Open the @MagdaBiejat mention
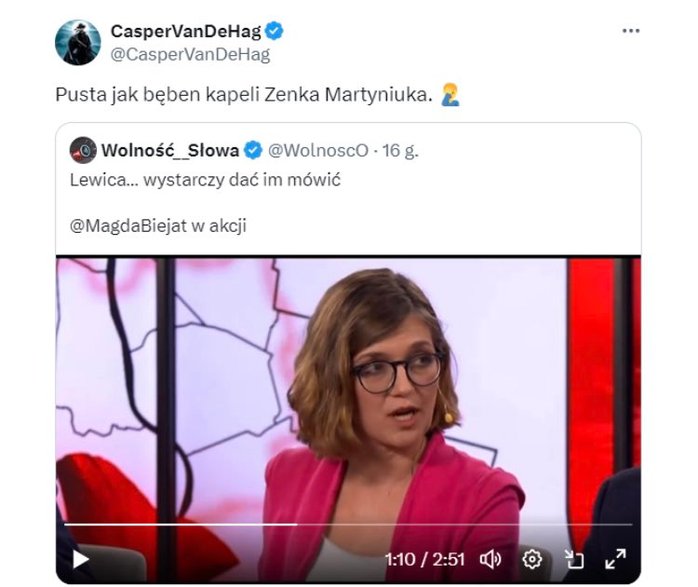 click(128, 226)
